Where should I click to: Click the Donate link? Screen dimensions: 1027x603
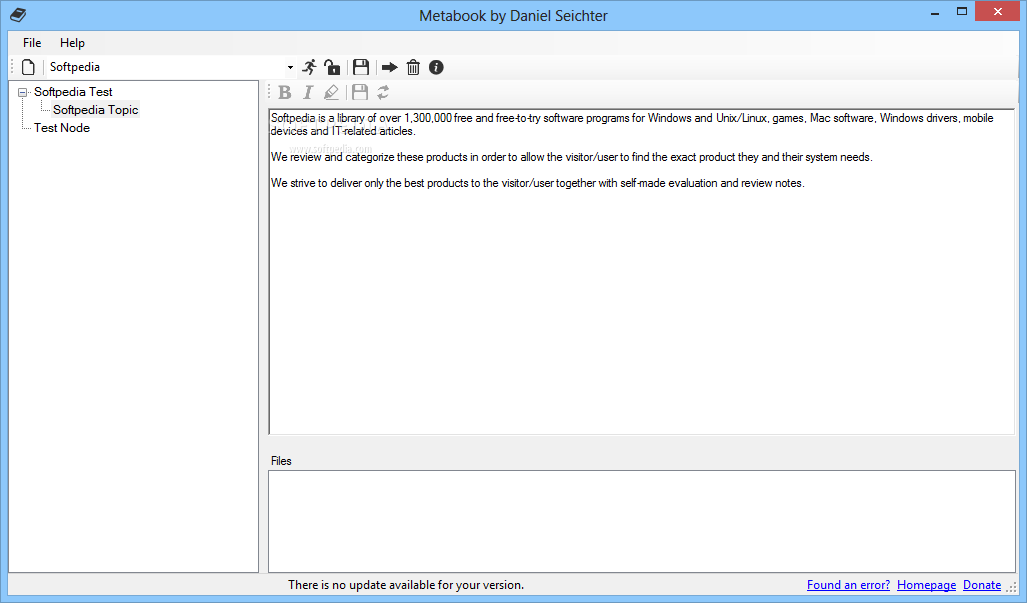point(982,585)
